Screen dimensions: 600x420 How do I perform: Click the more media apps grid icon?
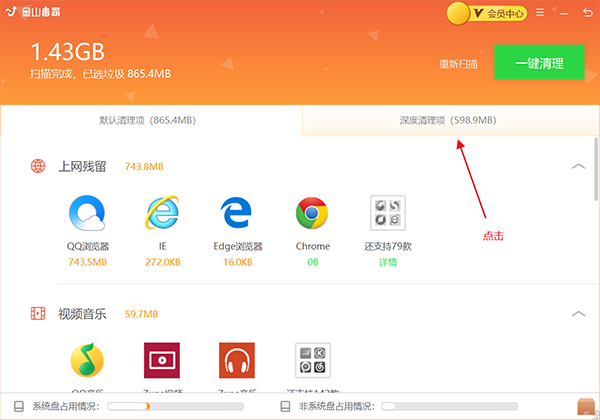[313, 360]
